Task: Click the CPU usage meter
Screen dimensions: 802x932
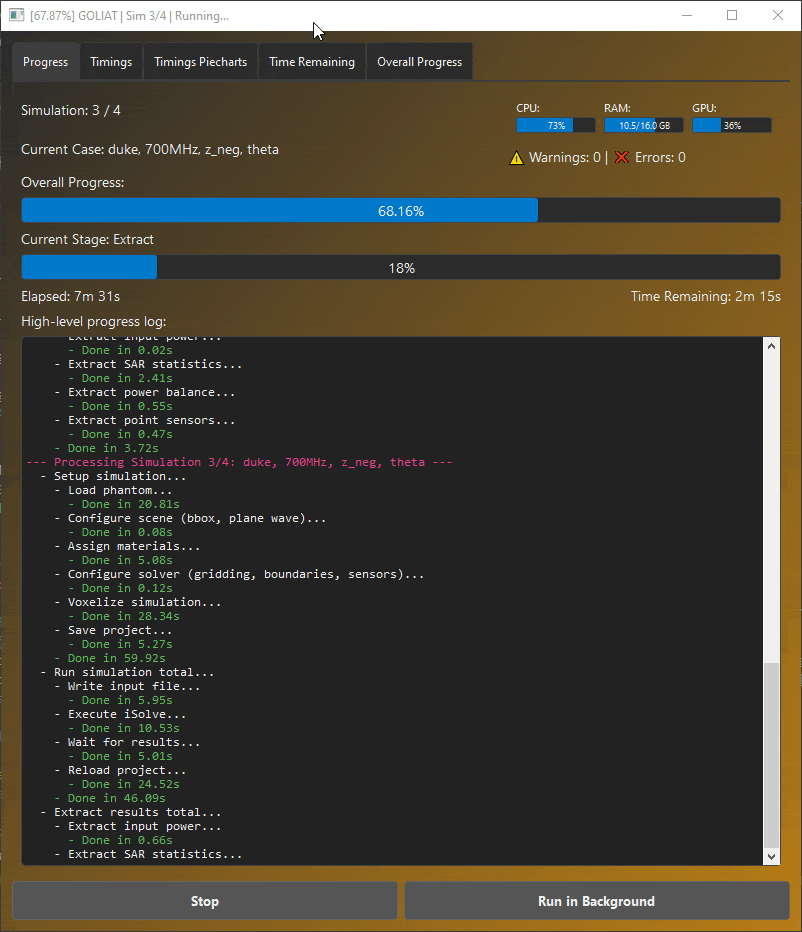Action: [x=556, y=124]
